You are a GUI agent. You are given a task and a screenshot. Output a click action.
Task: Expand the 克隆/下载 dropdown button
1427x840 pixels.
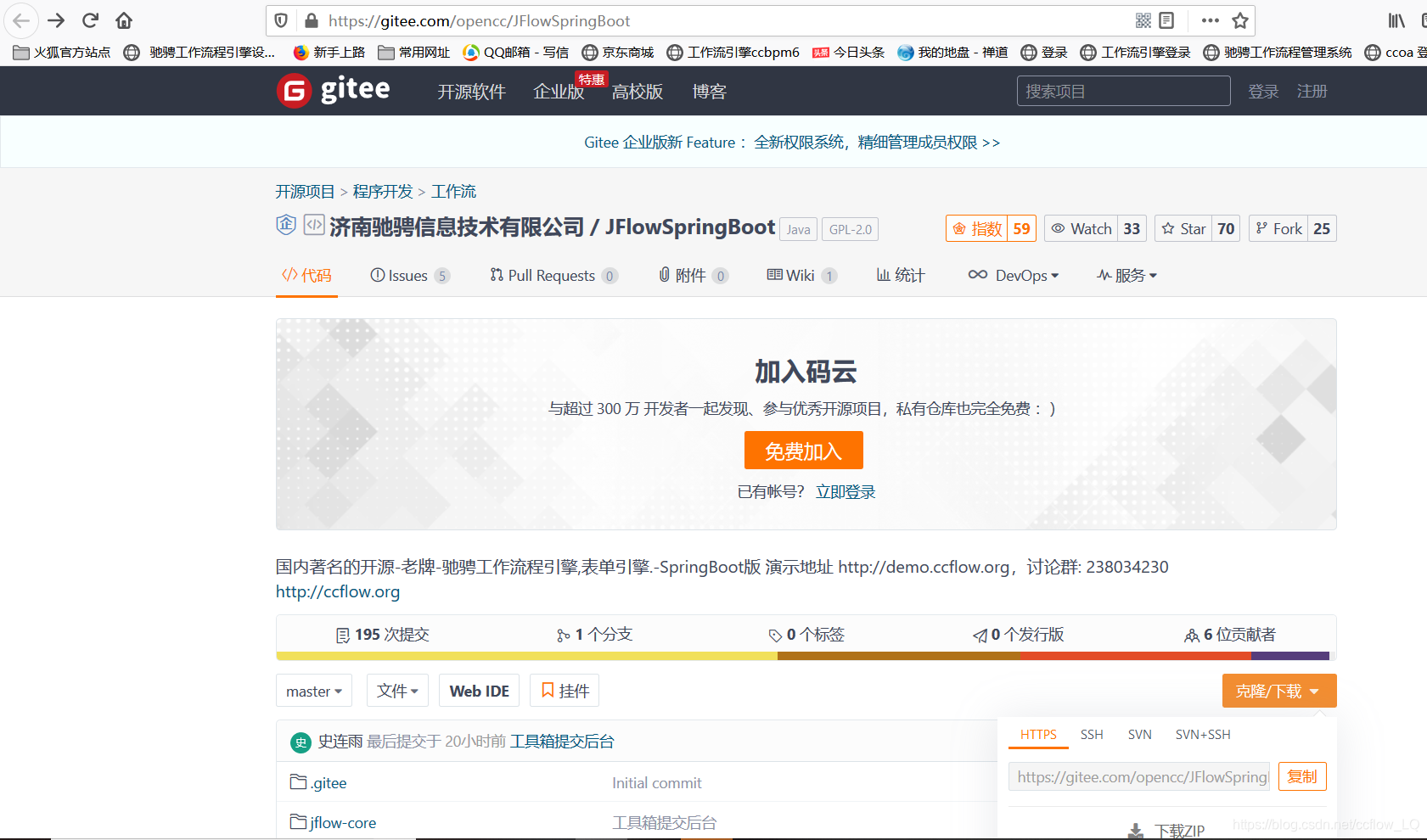pos(1278,691)
